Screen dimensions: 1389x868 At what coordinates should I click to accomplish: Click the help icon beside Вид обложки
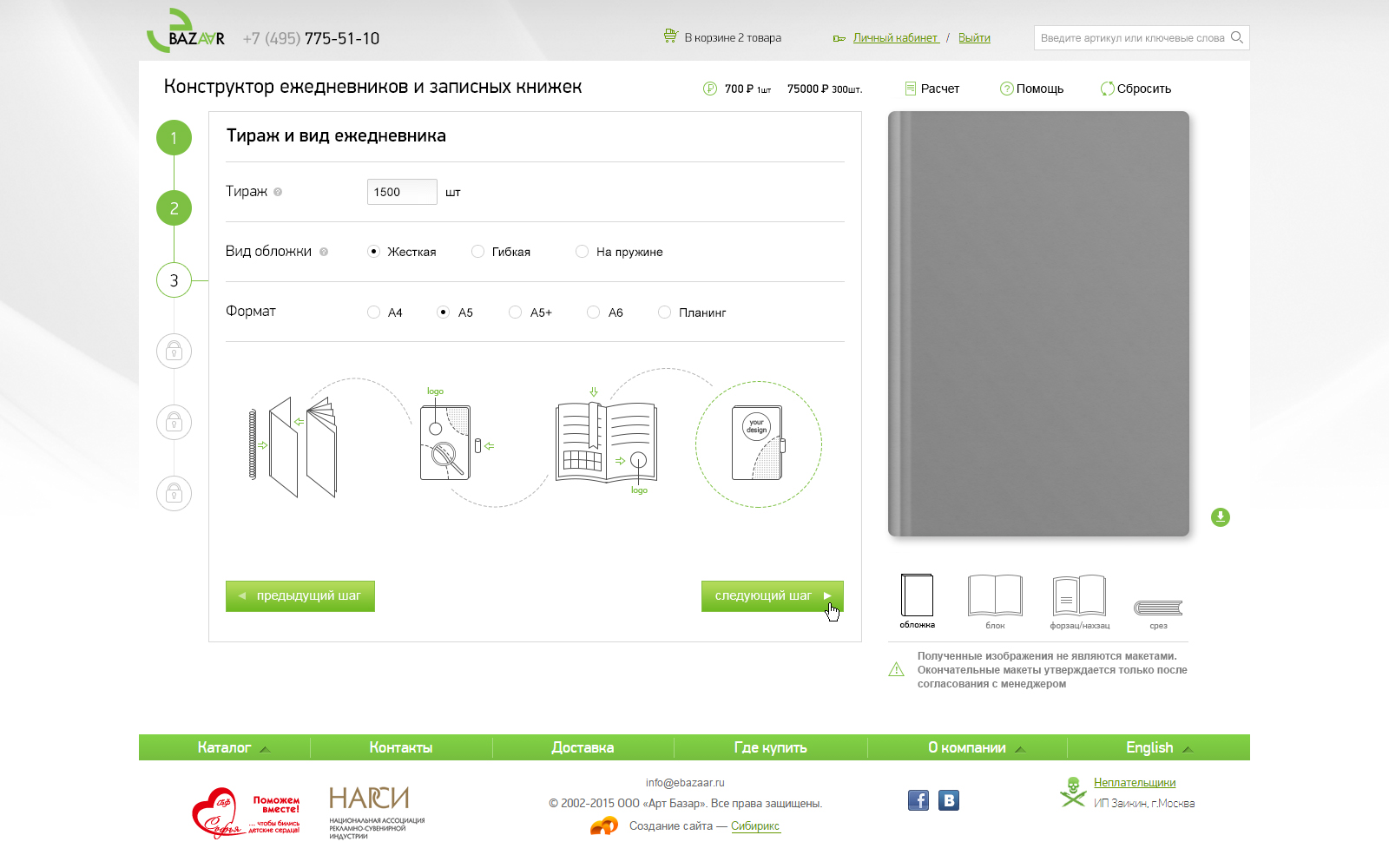(x=324, y=252)
